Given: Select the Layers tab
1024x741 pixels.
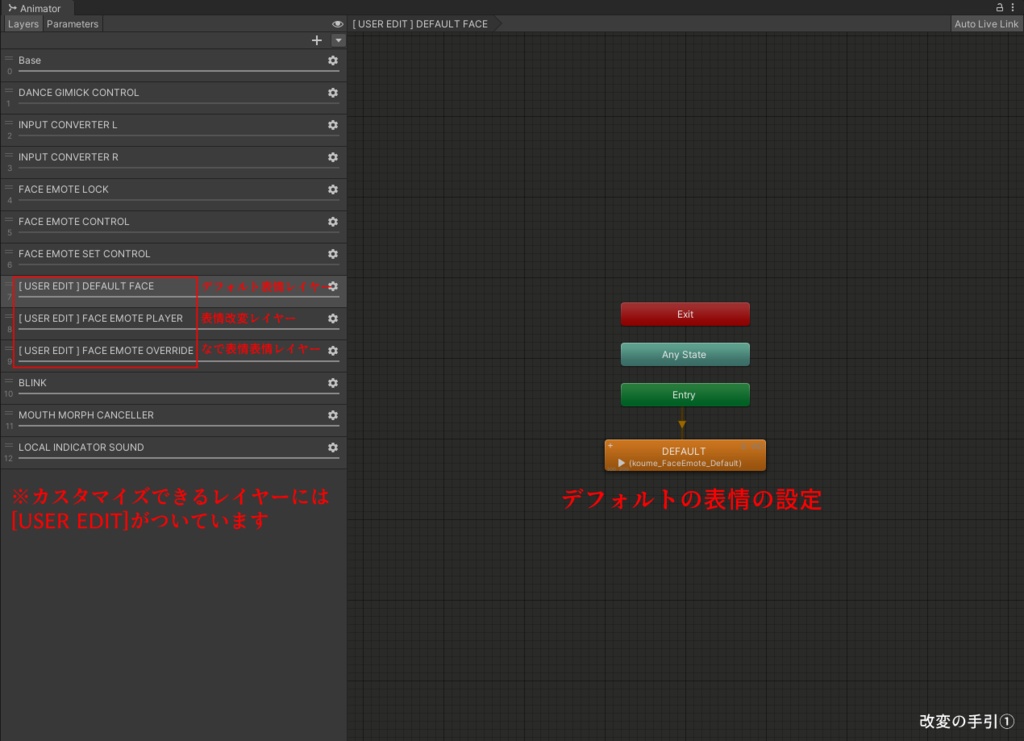Looking at the screenshot, I should pos(22,23).
